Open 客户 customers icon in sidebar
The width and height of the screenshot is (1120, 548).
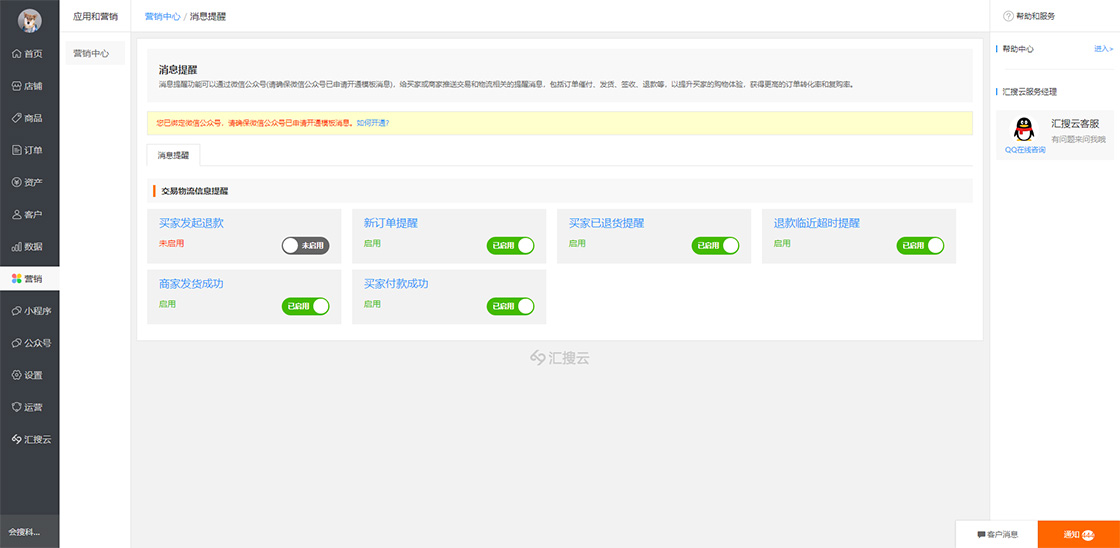[x=17, y=214]
